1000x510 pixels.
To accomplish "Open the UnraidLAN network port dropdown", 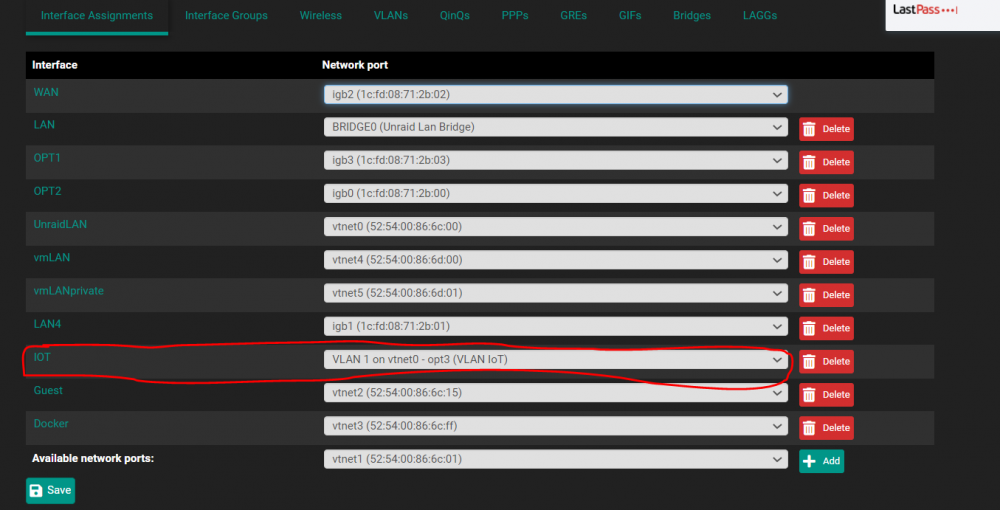I will click(555, 226).
